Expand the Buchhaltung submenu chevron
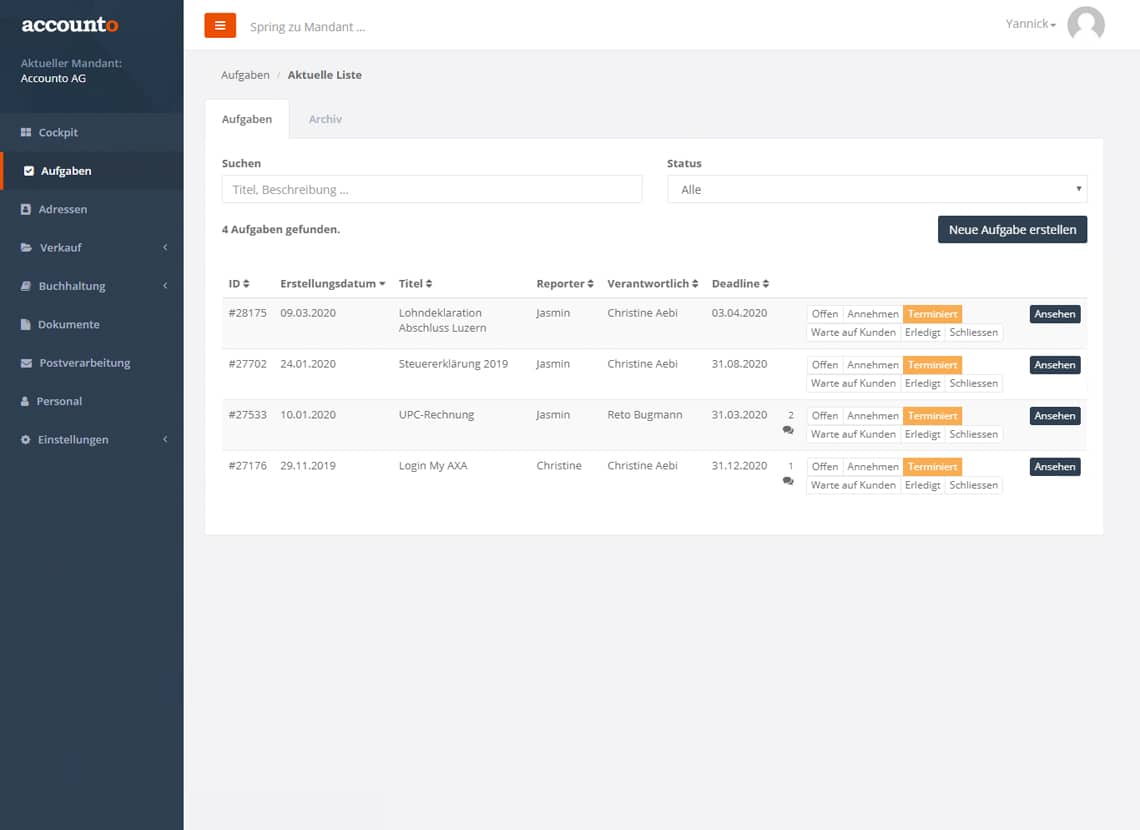Image resolution: width=1140 pixels, height=830 pixels. (x=165, y=286)
